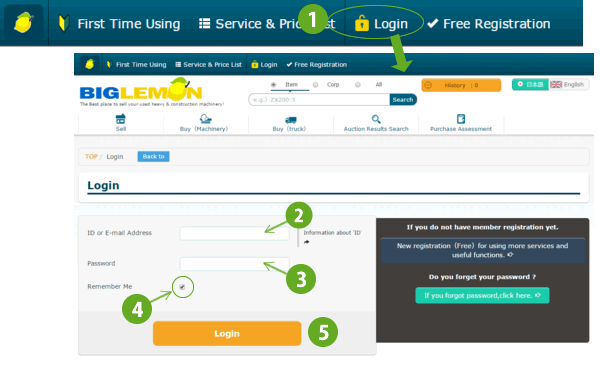Click the small lemon icon in inner navbar
This screenshot has height=366, width=600.
(90, 64)
